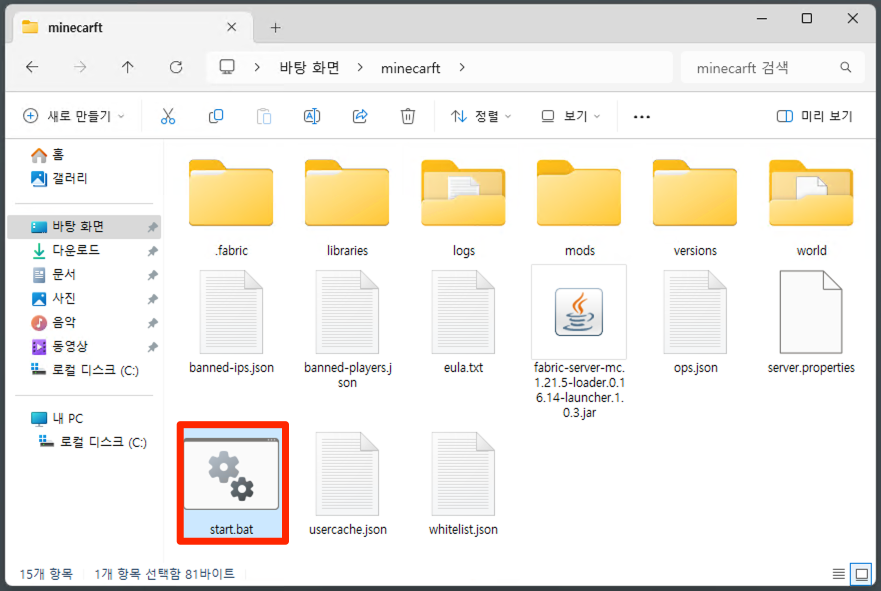Select the .fabric folder
The height and width of the screenshot is (591, 881).
(x=231, y=208)
